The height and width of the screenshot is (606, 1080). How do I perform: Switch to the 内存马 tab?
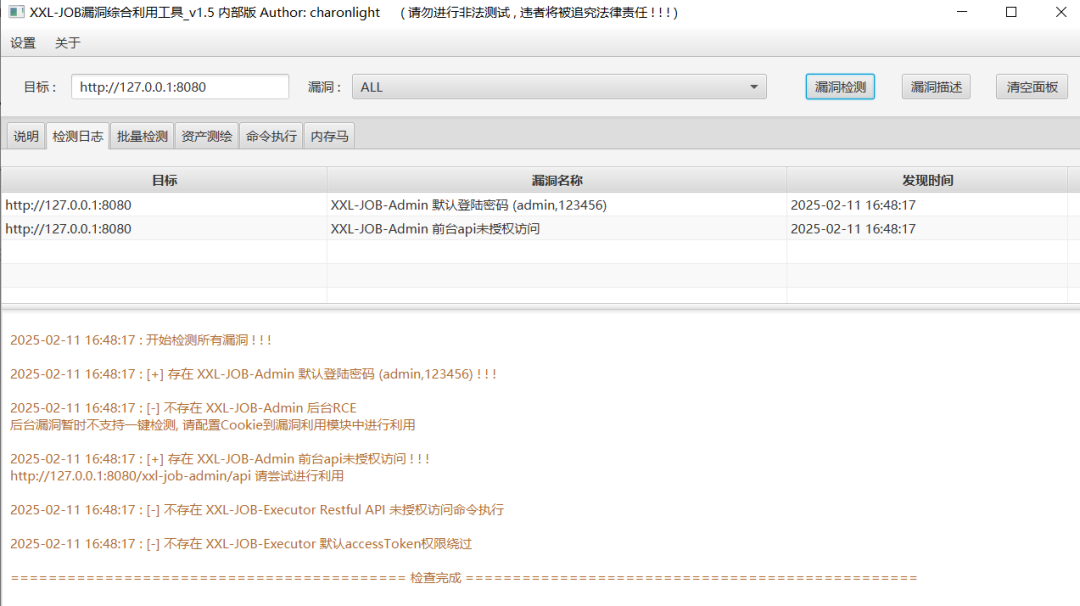coord(329,136)
